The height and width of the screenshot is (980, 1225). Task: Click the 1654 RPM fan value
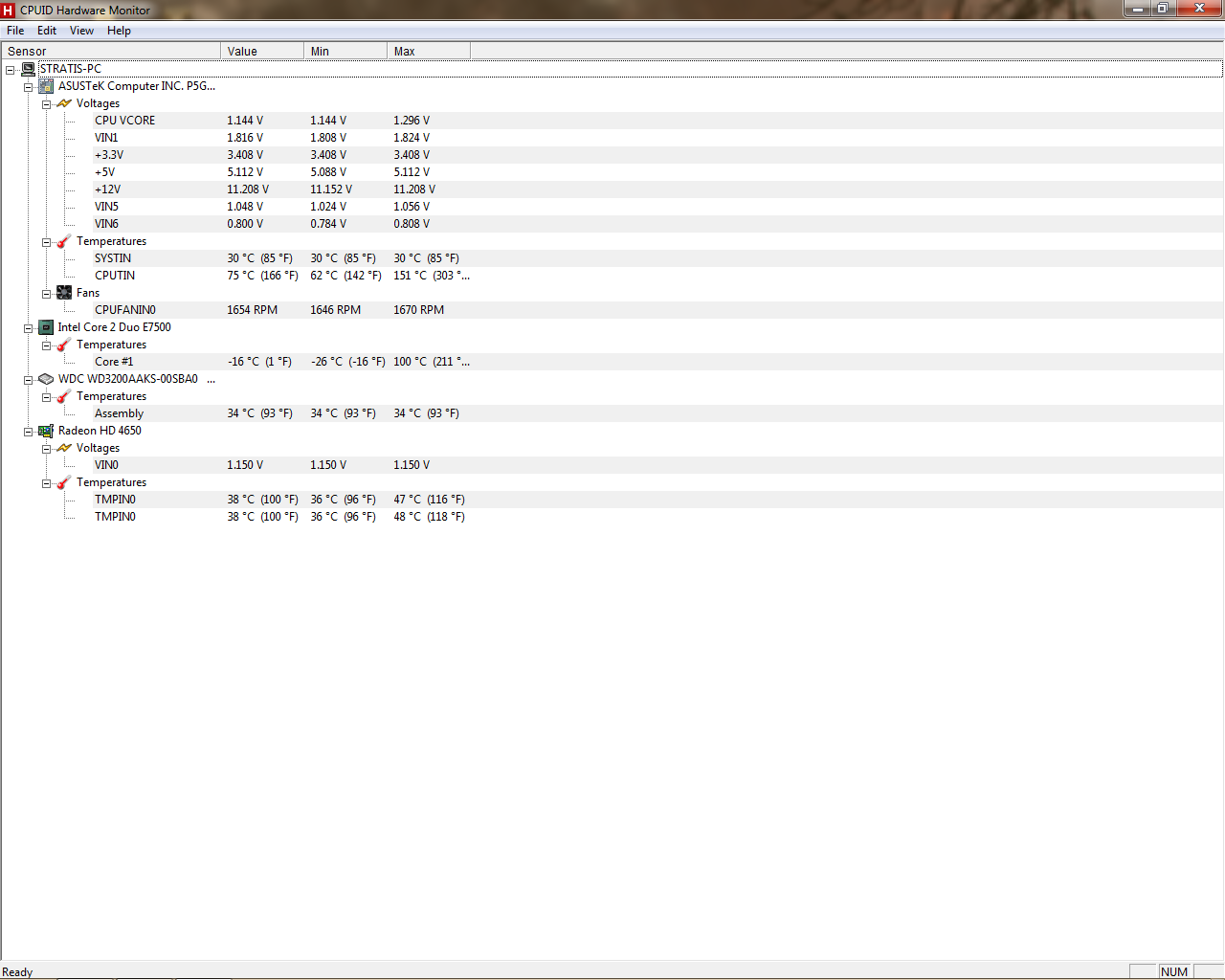point(252,310)
